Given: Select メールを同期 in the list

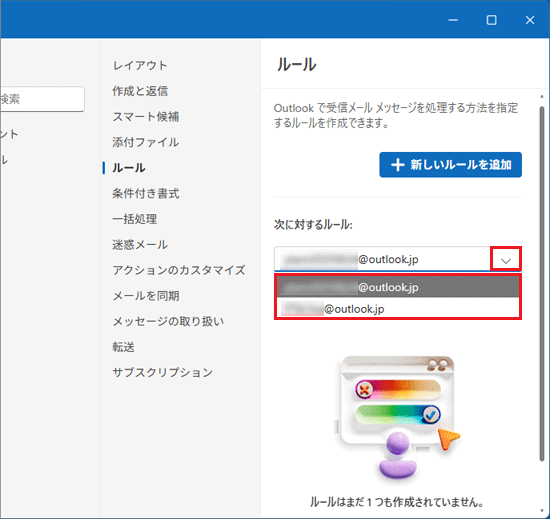Looking at the screenshot, I should click(x=146, y=296).
